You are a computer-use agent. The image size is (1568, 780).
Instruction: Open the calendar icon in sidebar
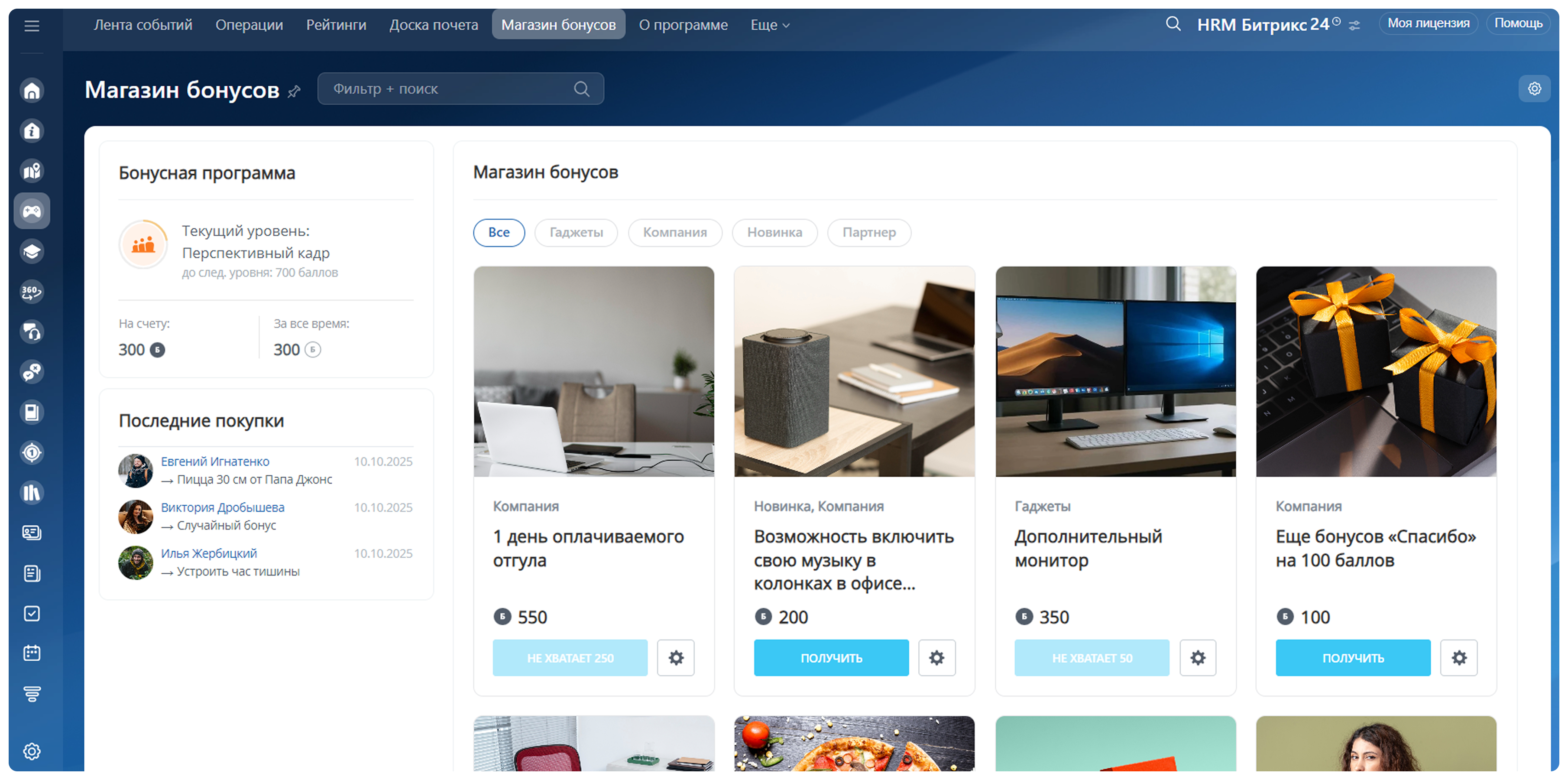[32, 653]
